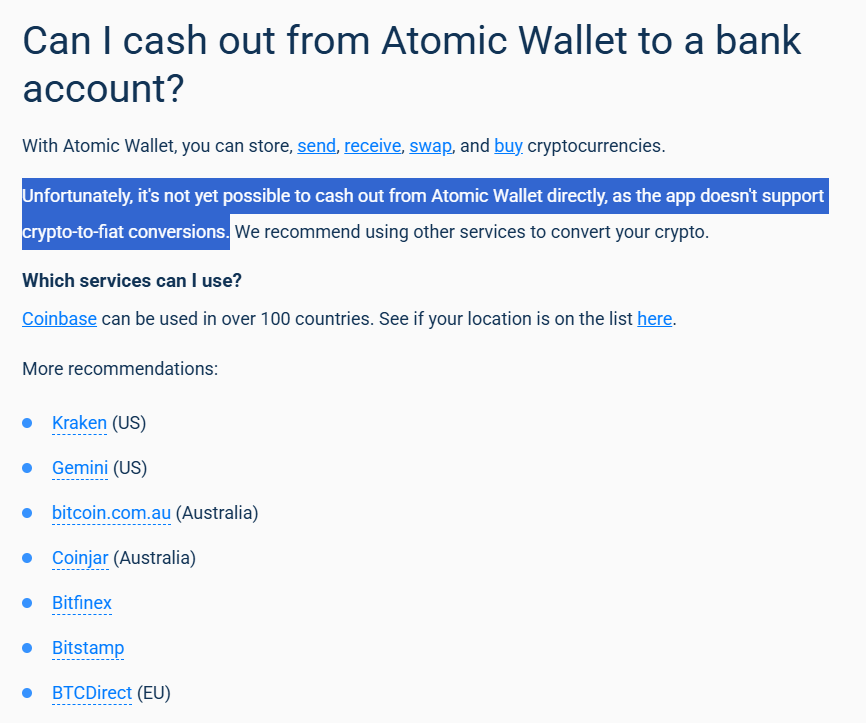The width and height of the screenshot is (866, 723).
Task: Click the "here" country list link
Action: coord(654,319)
